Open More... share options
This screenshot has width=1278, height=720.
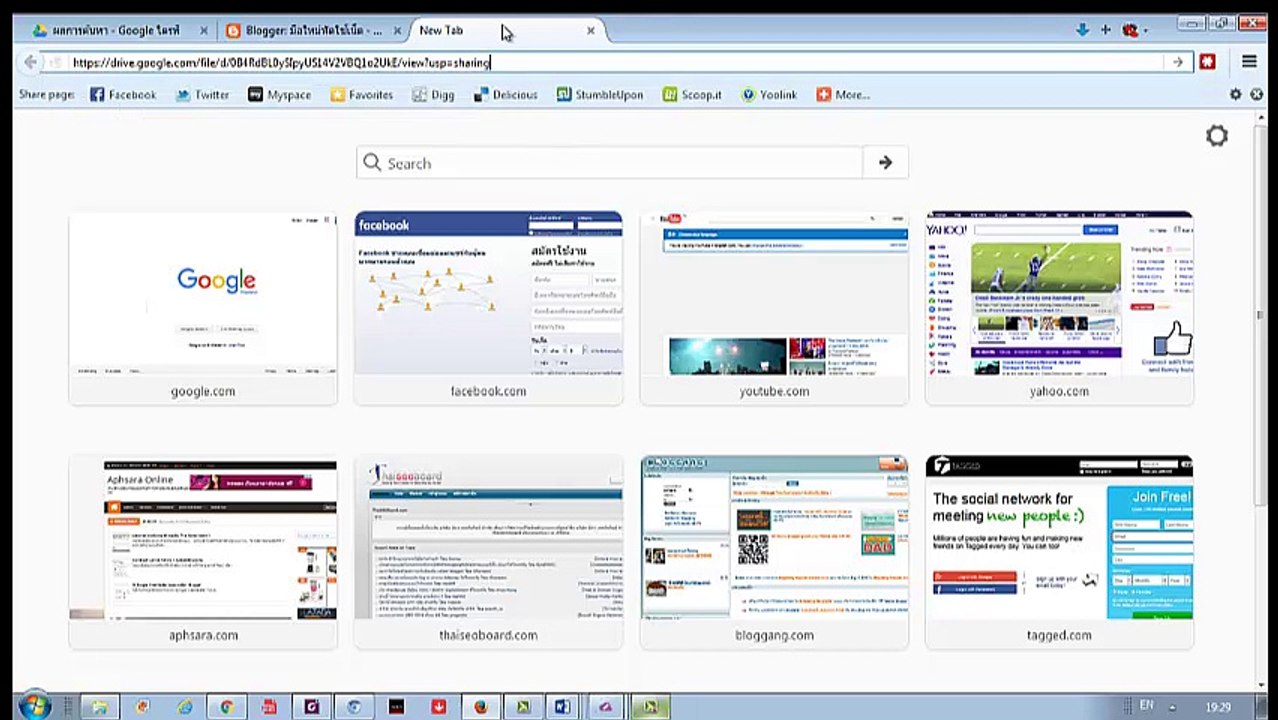click(842, 95)
